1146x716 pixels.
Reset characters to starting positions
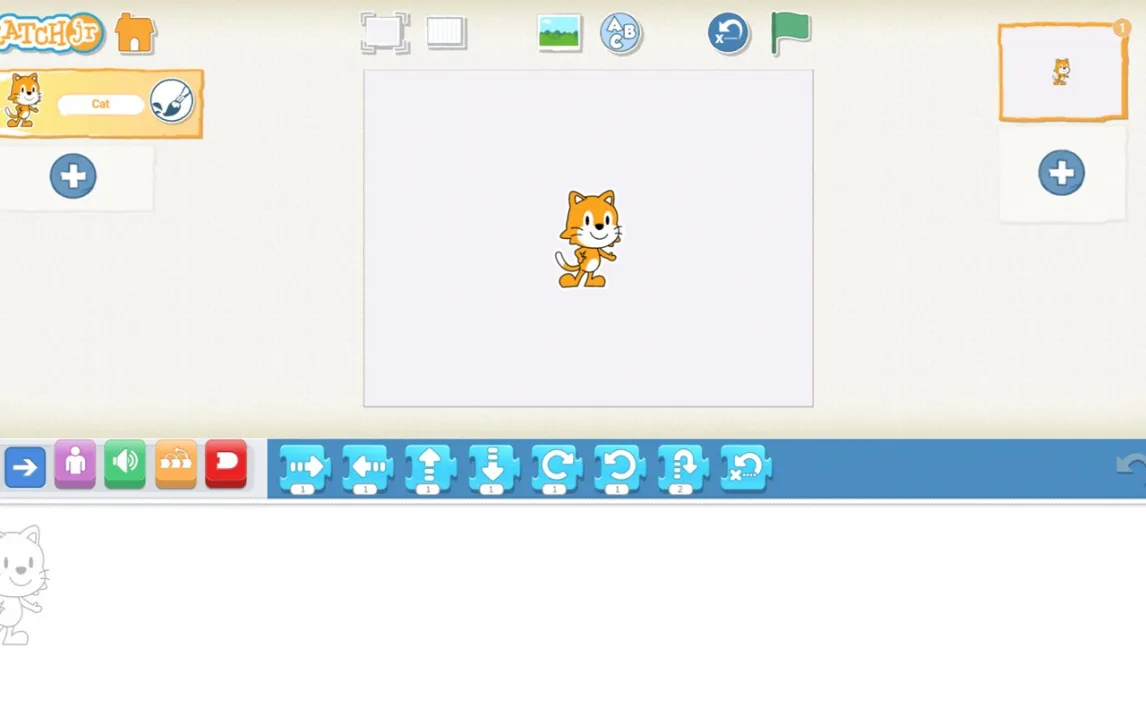[x=728, y=33]
